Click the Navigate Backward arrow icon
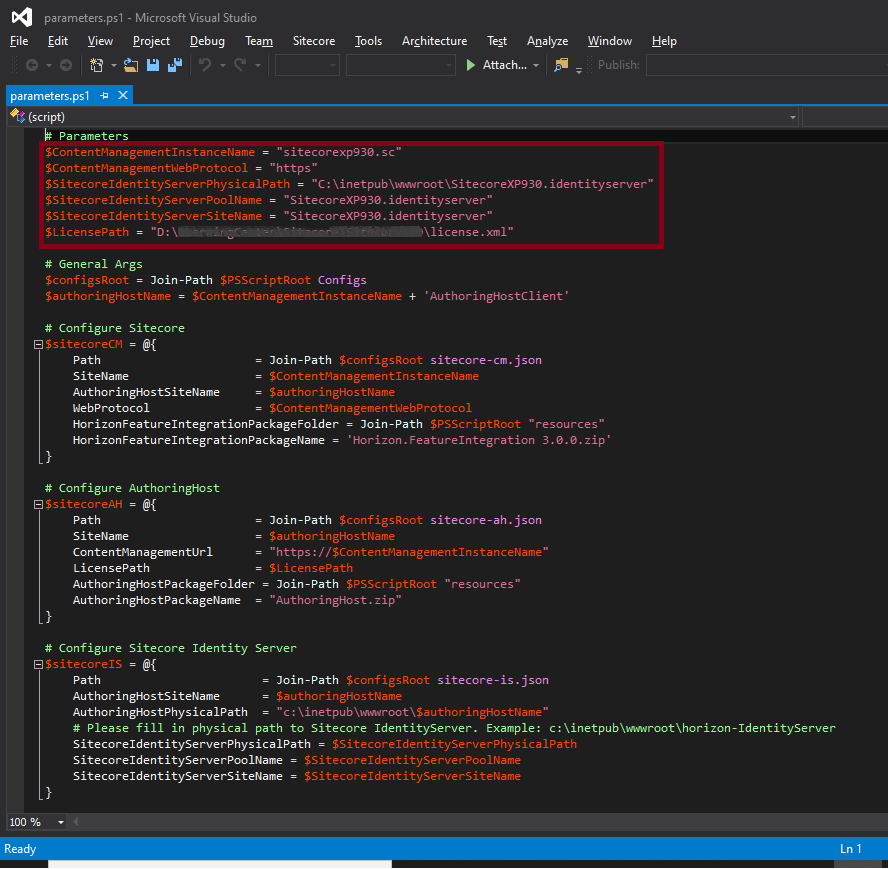 pos(32,64)
